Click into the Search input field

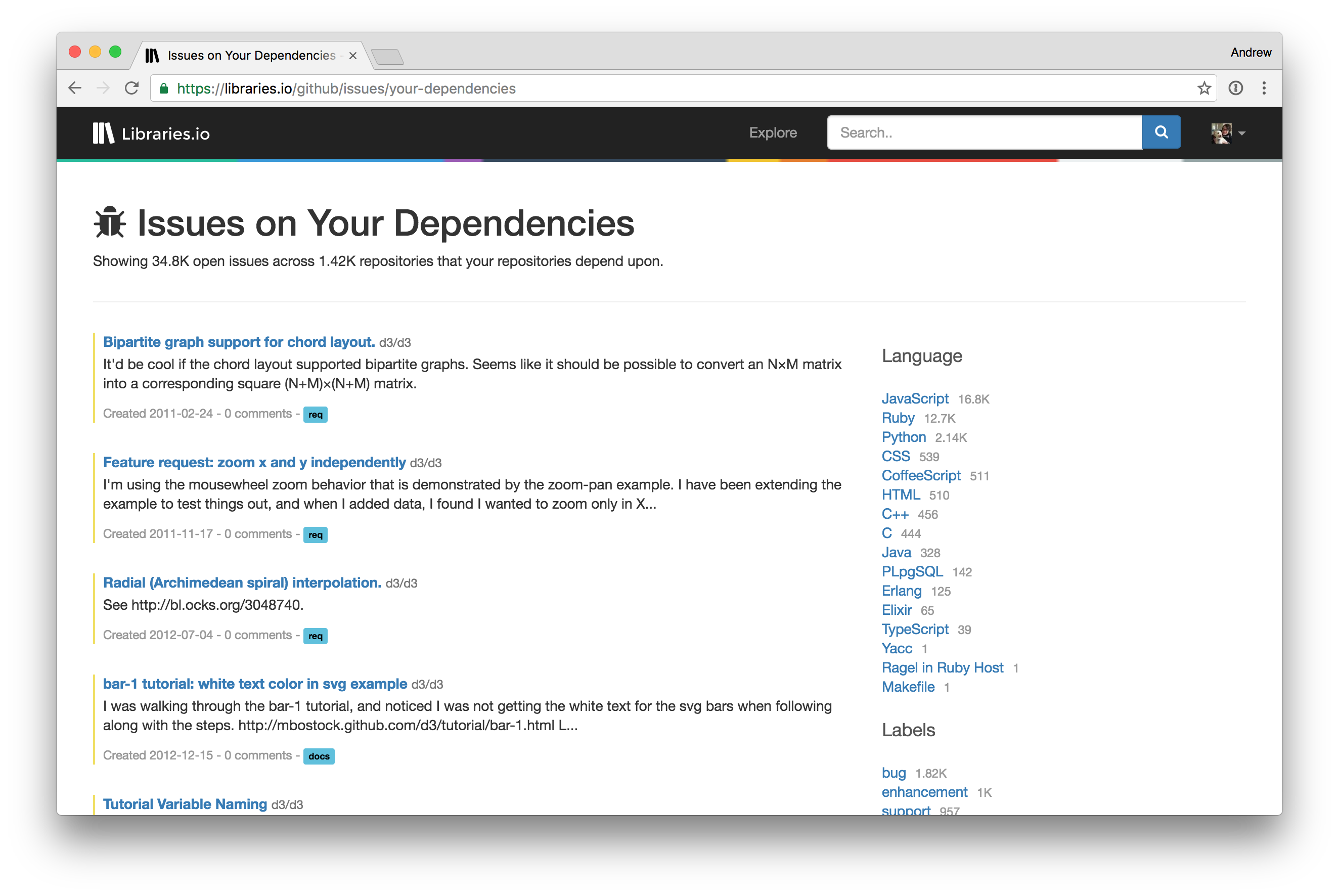(x=984, y=132)
